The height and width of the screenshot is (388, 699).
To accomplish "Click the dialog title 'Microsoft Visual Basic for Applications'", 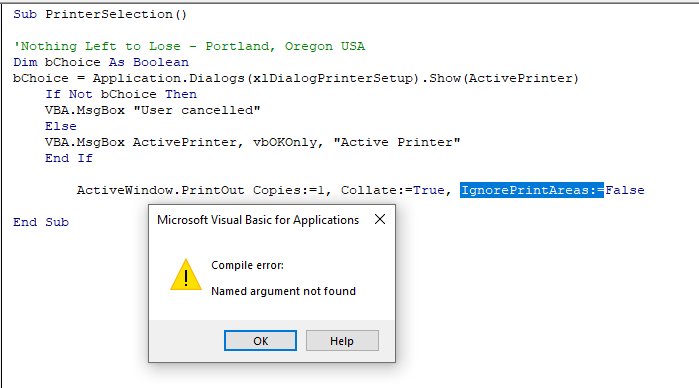I will (x=258, y=220).
